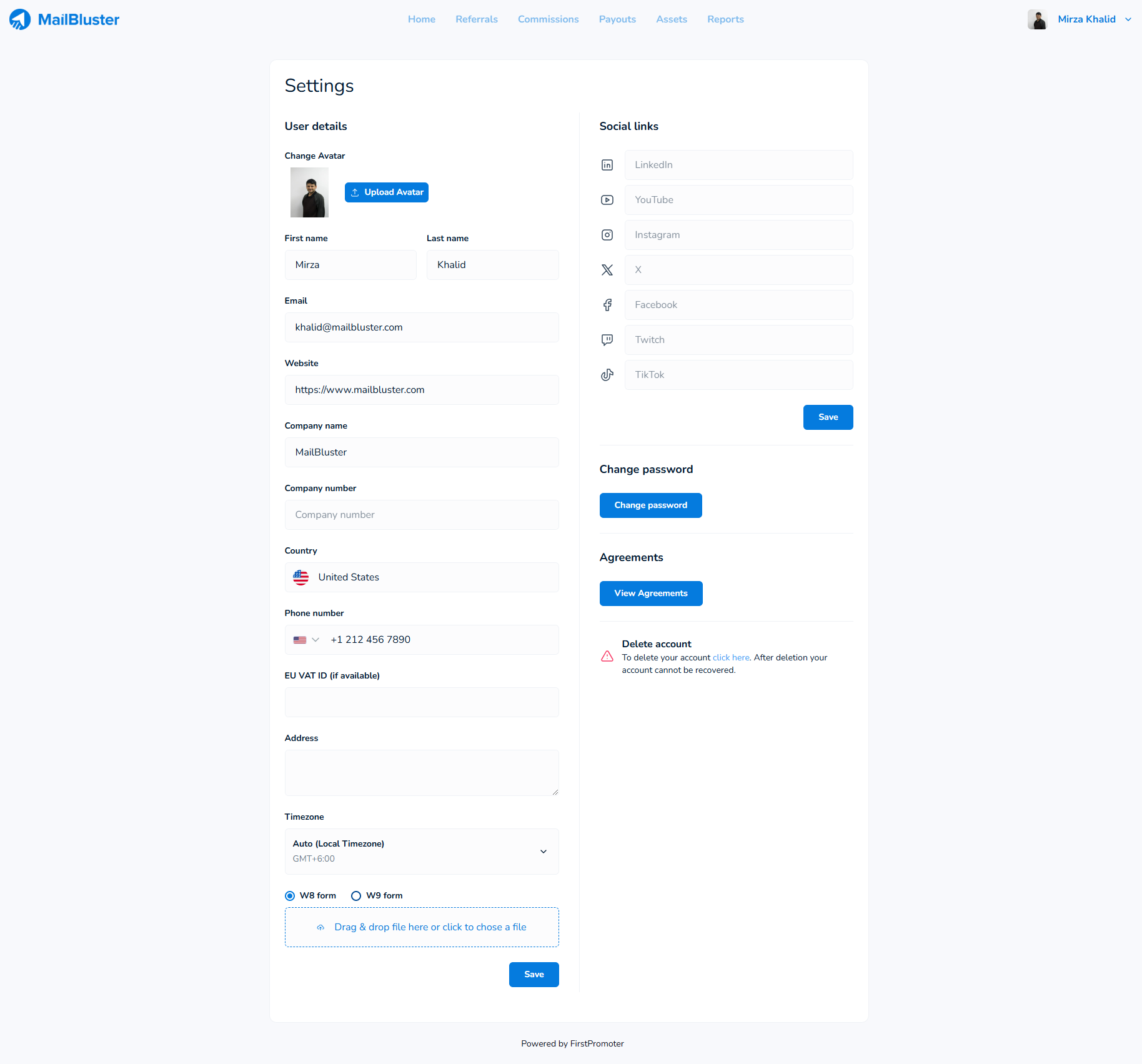Select the W8 form radio button
Screen dimensions: 1142x1064
click(290, 896)
